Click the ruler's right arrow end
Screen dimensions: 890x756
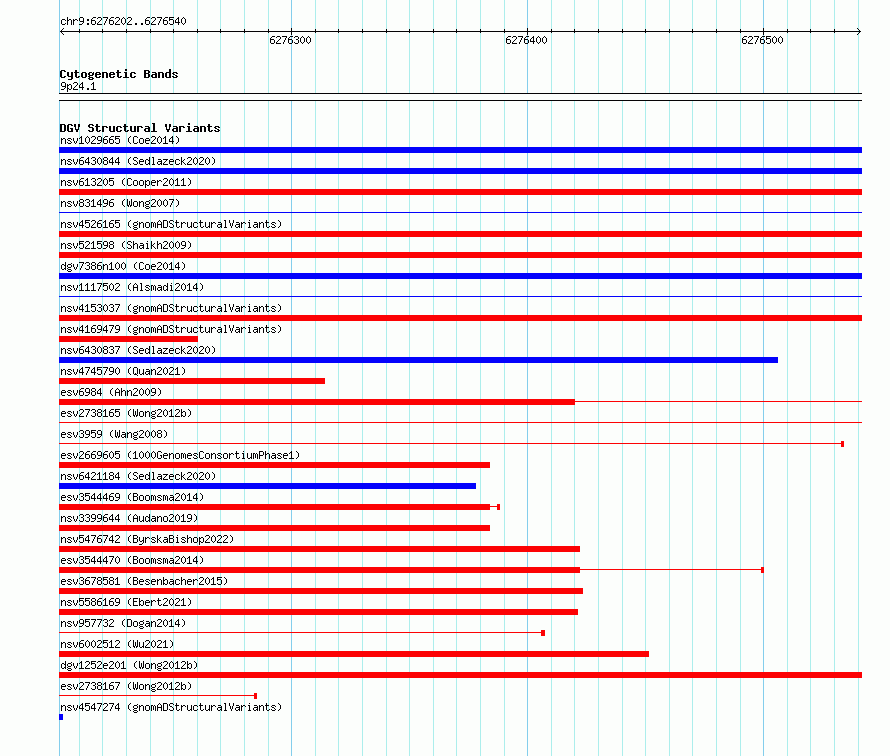click(859, 32)
